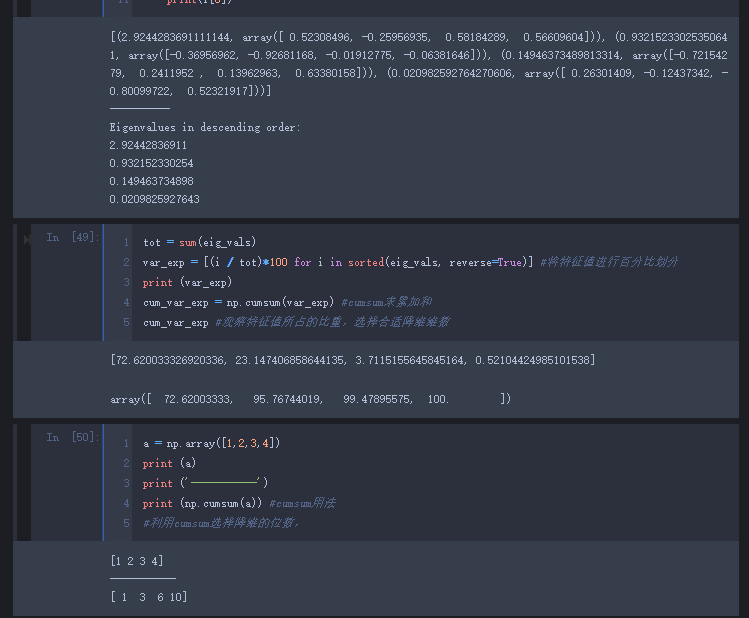Click the '[ 1 3 6 10]' cumsum output

[x=149, y=597]
